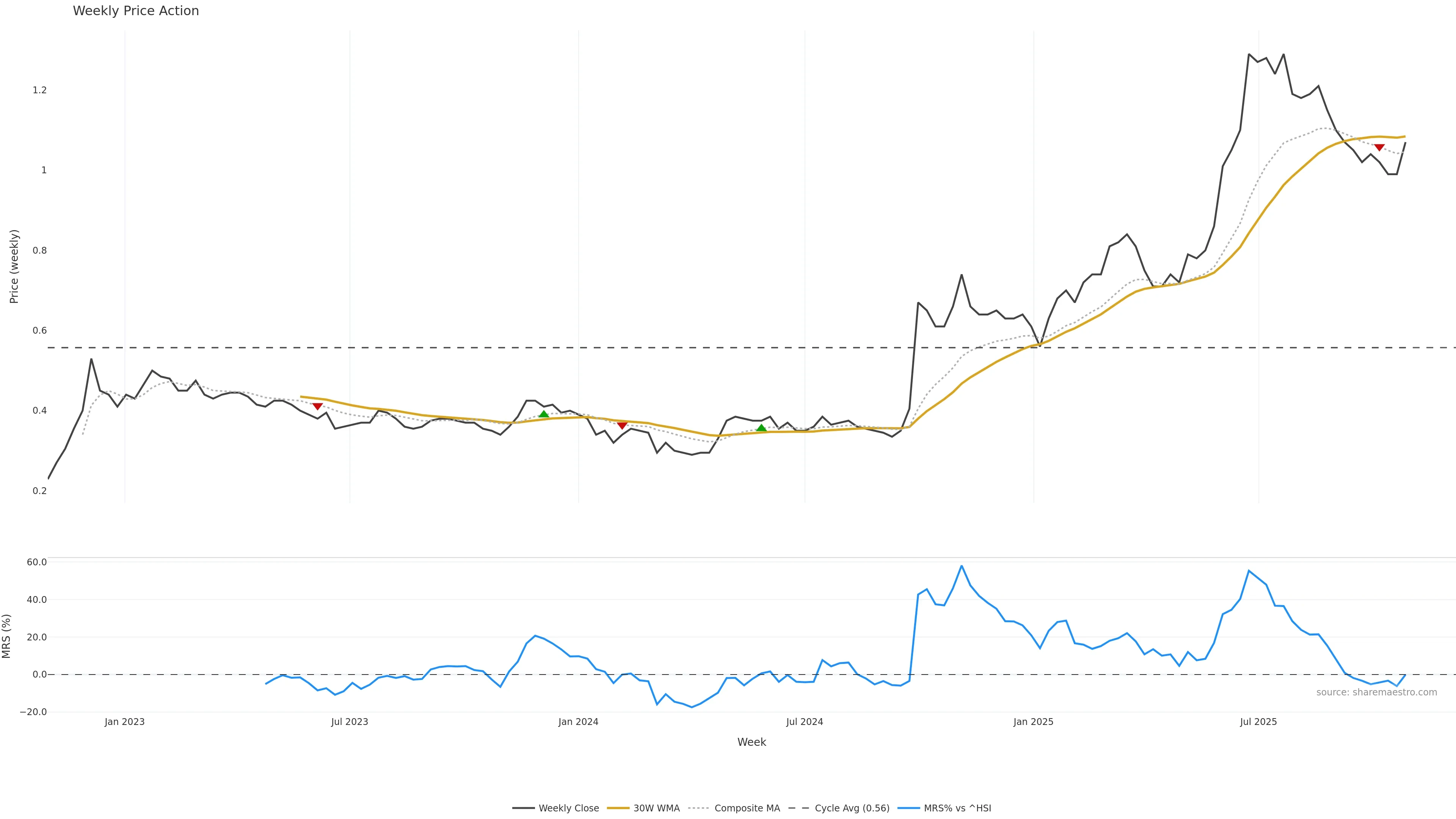Toggle the MRS% vs ^HSI legend label
The height and width of the screenshot is (819, 1456).
click(x=957, y=808)
